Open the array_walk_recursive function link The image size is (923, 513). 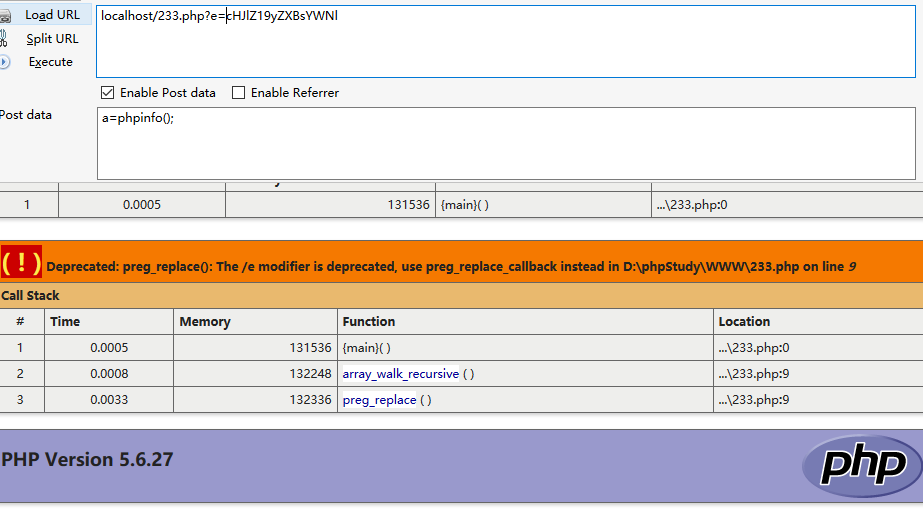point(400,374)
